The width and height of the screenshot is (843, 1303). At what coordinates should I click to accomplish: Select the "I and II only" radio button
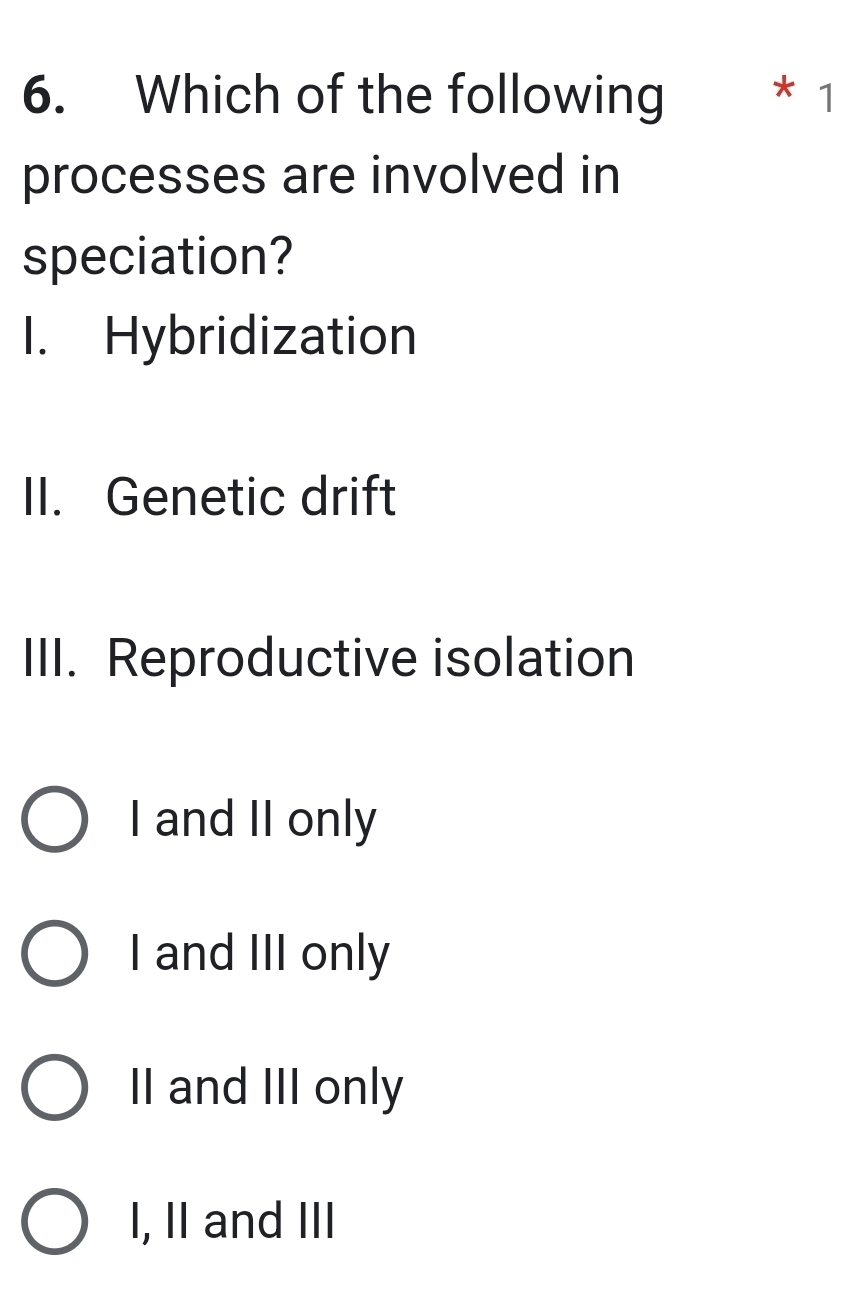click(x=55, y=820)
